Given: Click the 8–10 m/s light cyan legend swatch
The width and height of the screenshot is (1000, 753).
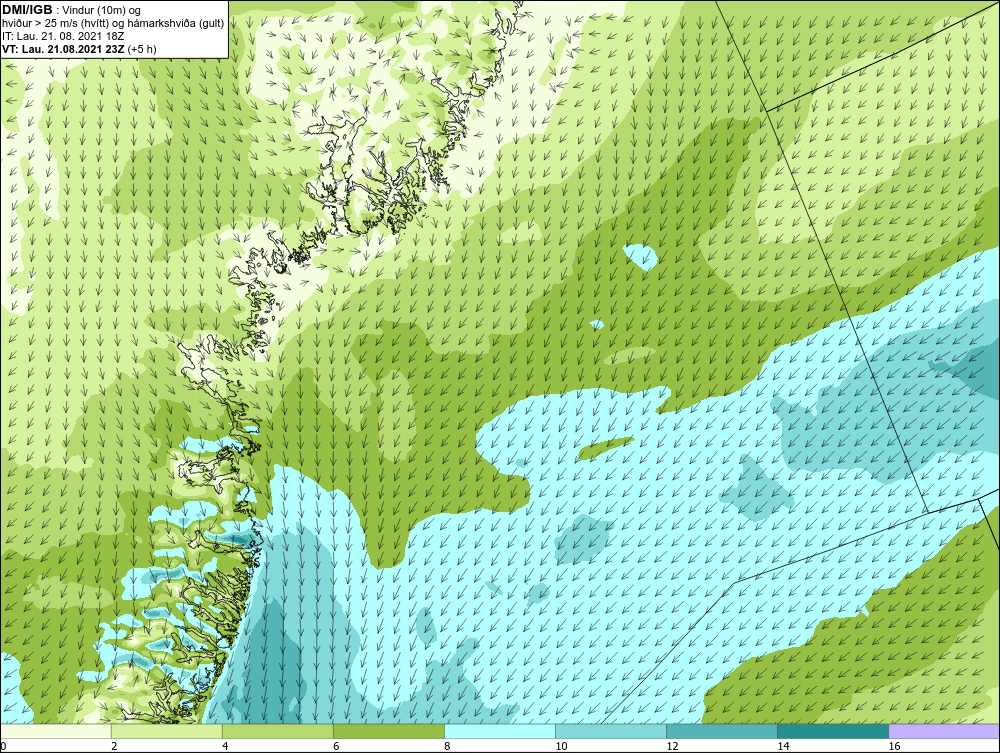Looking at the screenshot, I should (x=500, y=731).
